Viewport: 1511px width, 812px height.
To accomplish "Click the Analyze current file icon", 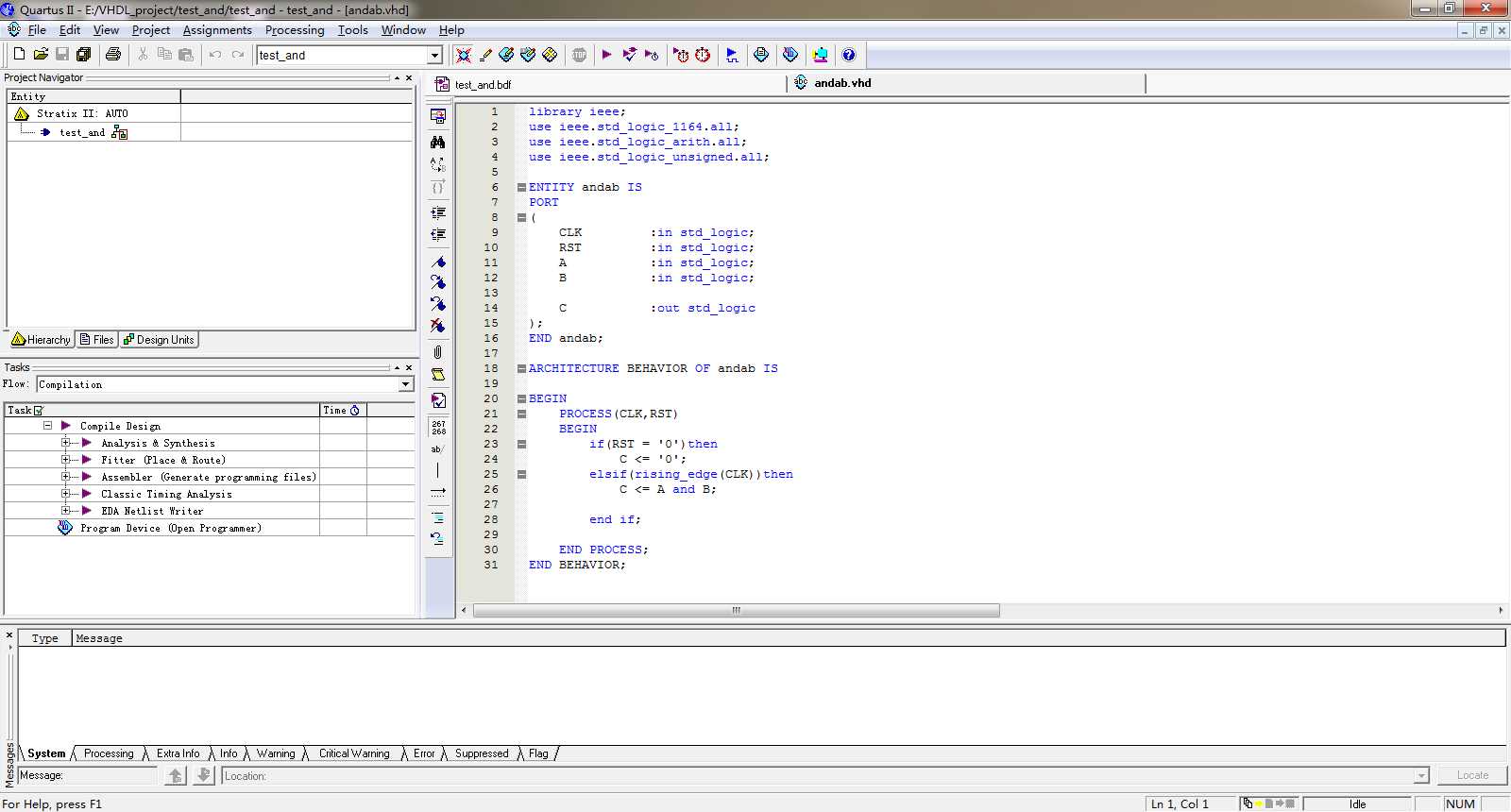I will [x=438, y=400].
